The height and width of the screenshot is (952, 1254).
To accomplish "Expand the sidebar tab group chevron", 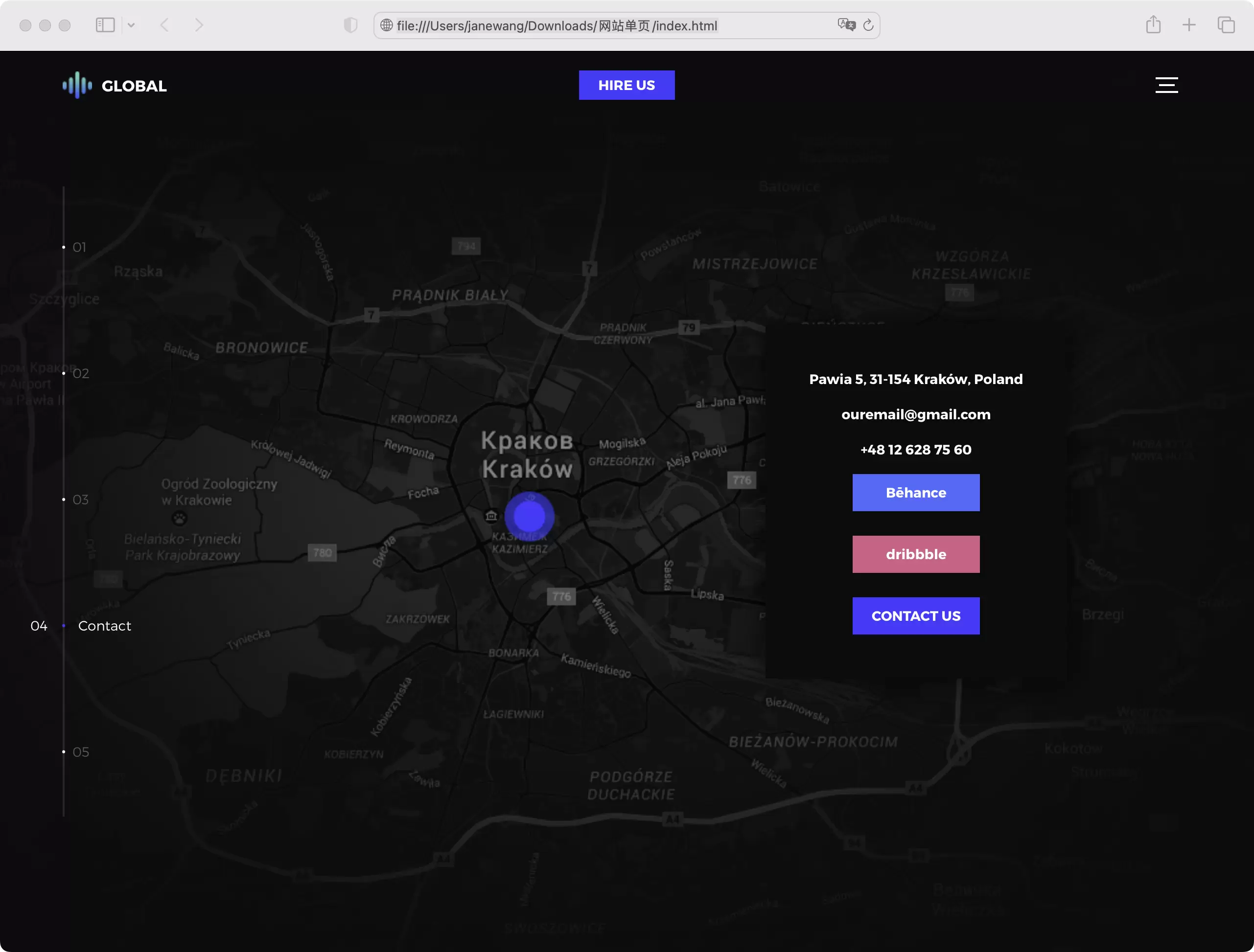I will [x=131, y=25].
